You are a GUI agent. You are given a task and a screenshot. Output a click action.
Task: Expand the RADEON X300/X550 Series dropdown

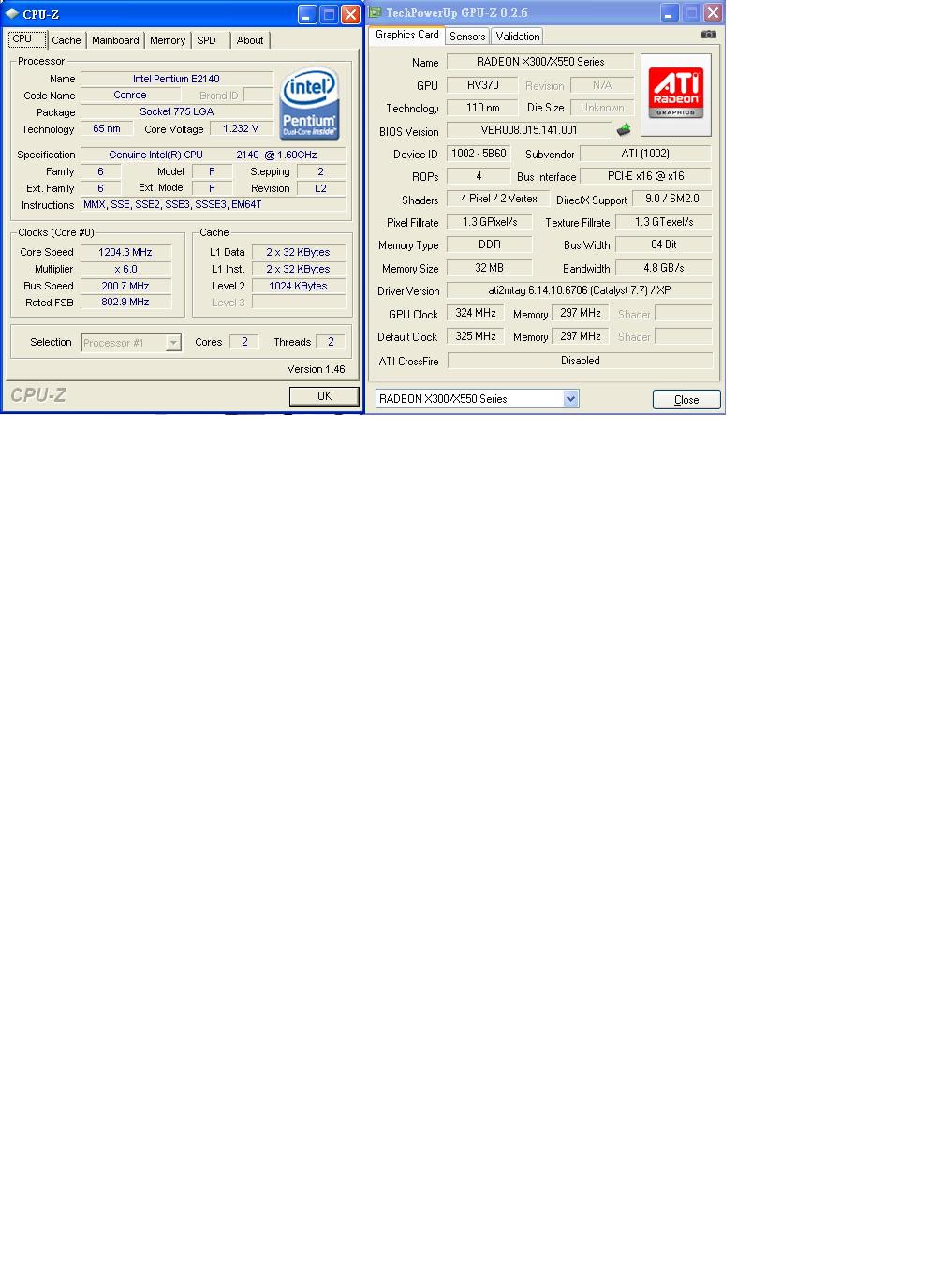pyautogui.click(x=571, y=399)
